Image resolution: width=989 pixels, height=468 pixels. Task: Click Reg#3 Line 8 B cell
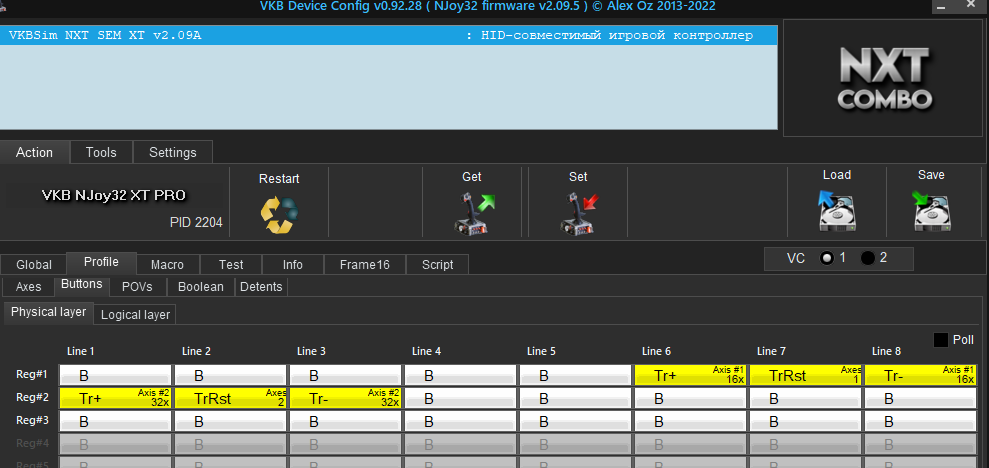(x=920, y=421)
